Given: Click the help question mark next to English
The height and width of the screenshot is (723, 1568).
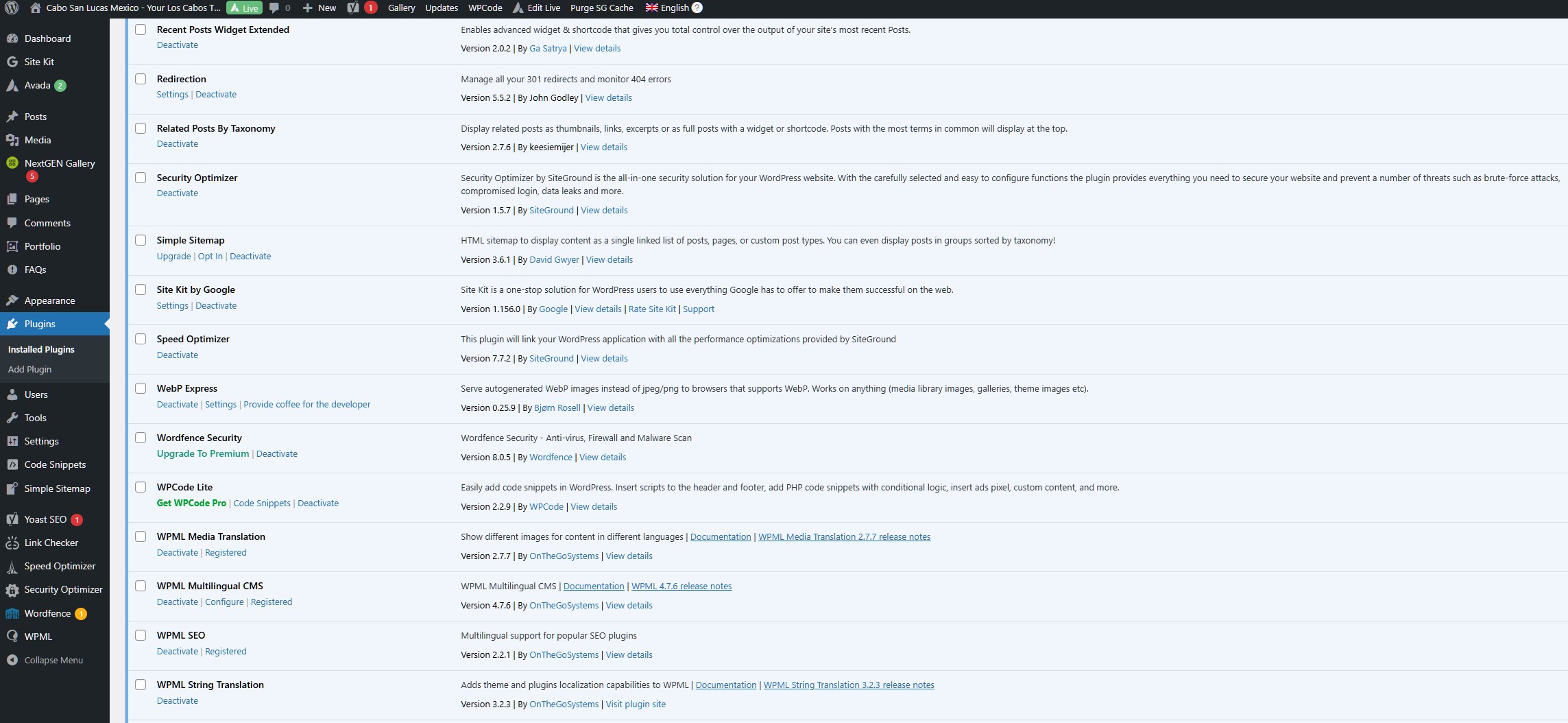Looking at the screenshot, I should [697, 8].
